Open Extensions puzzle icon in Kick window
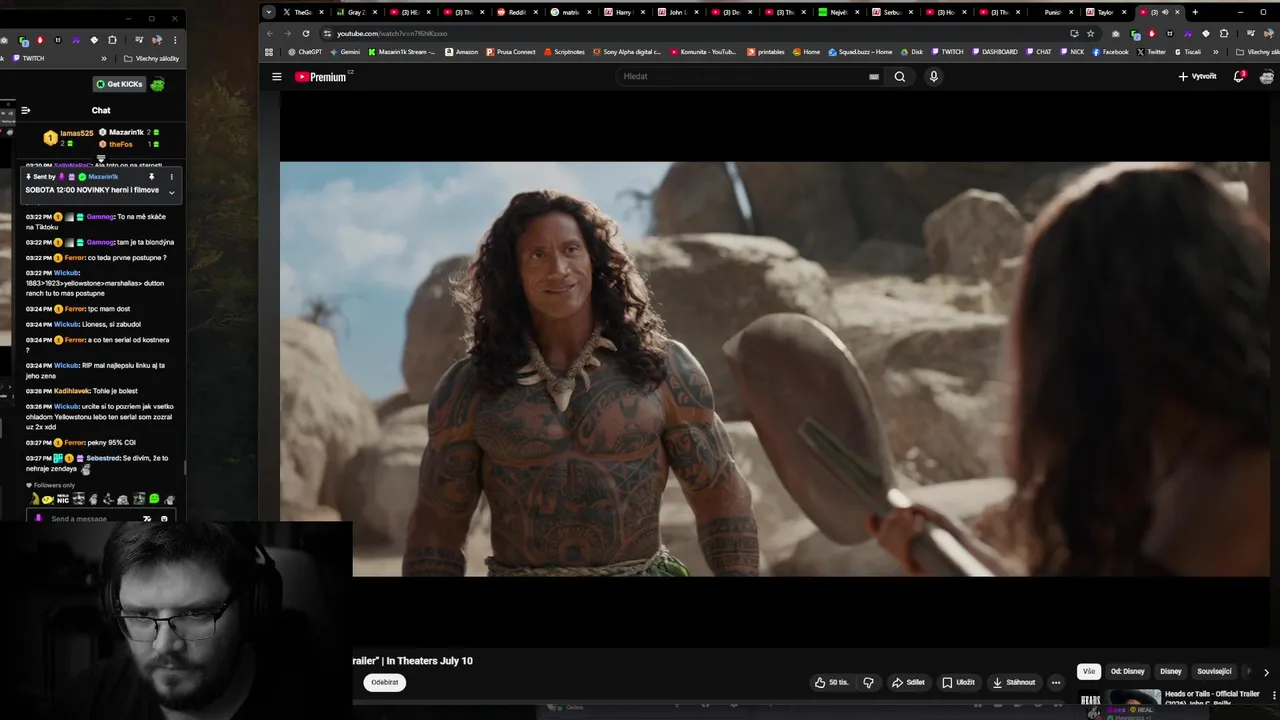1280x720 pixels. [x=112, y=40]
